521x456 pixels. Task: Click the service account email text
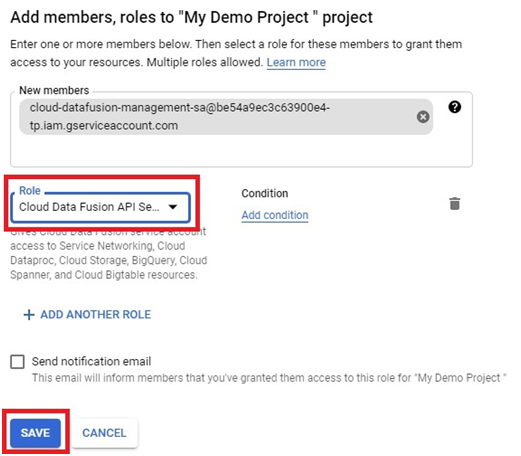(180, 117)
